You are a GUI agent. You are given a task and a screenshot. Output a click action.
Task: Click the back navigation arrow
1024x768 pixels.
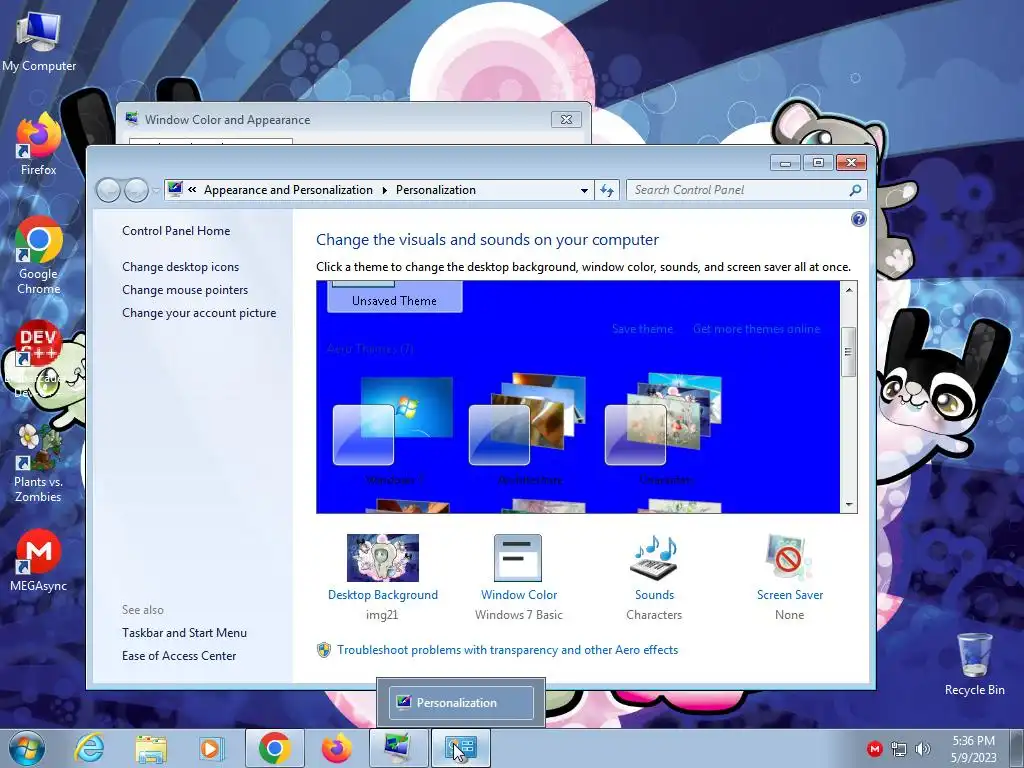click(x=108, y=190)
